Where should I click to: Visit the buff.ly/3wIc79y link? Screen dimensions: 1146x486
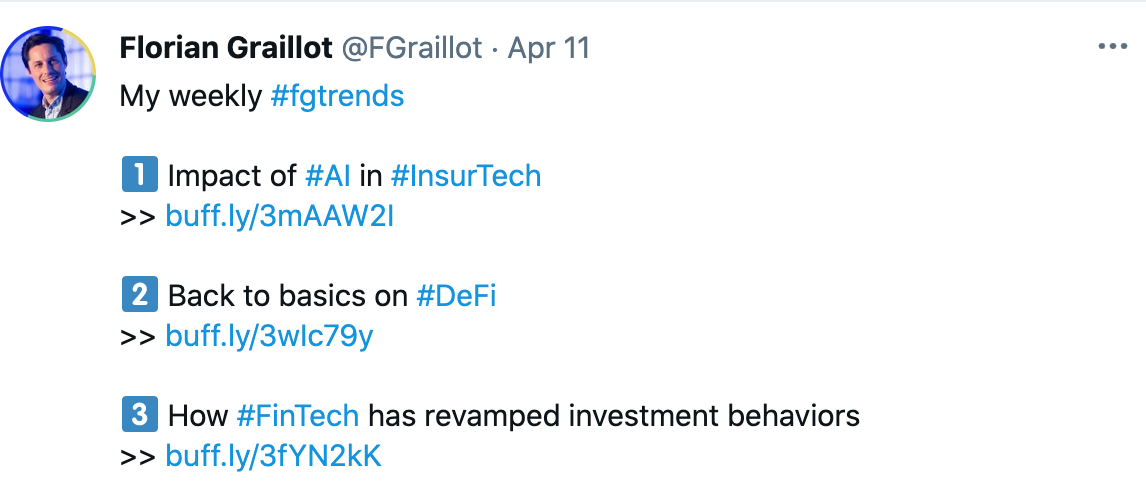point(269,336)
